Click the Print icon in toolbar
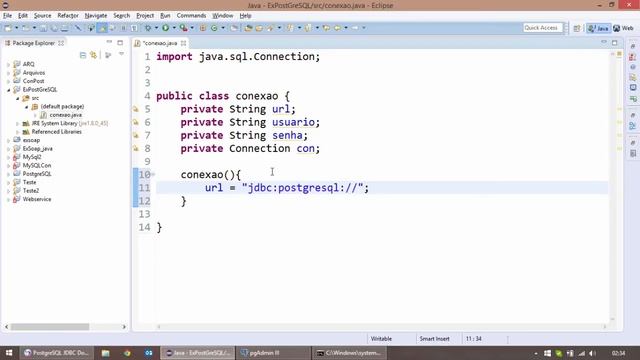640x360 pixels. point(64,28)
